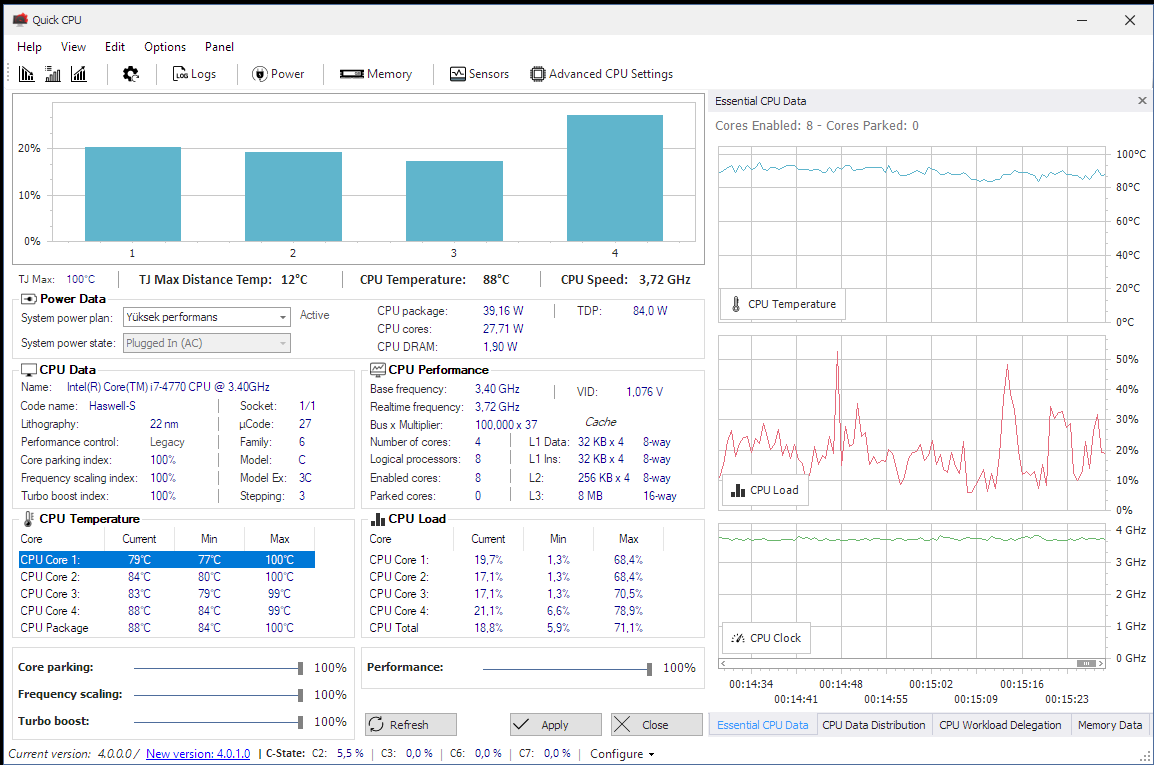Click the CPU Load graph legend
1154x765 pixels.
pyautogui.click(x=765, y=490)
